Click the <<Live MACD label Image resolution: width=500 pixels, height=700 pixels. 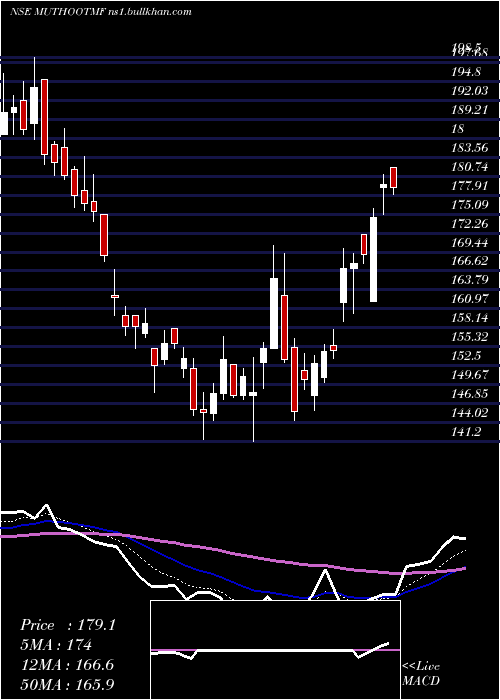point(421,674)
